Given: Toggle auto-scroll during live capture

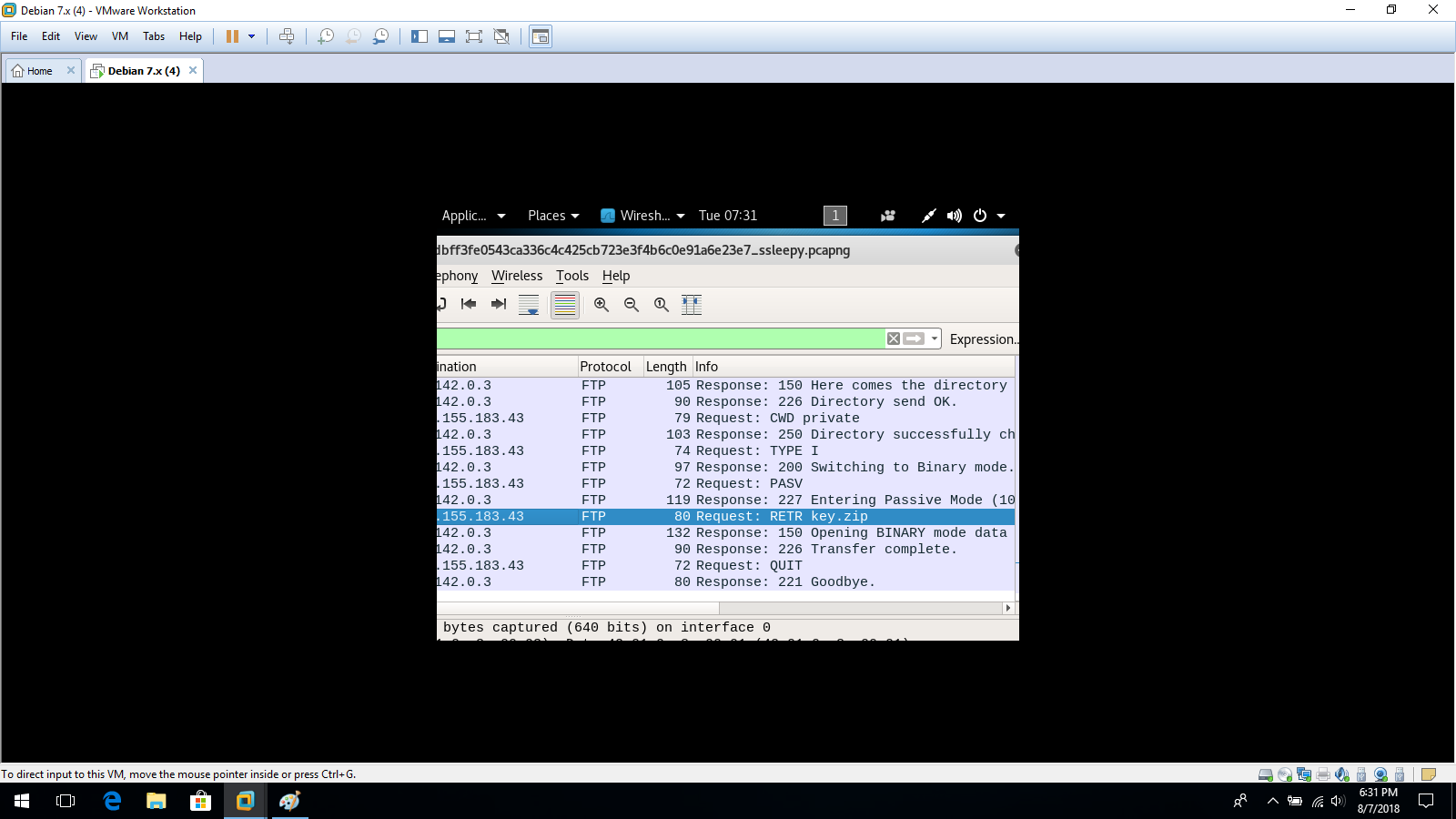Looking at the screenshot, I should click(529, 305).
